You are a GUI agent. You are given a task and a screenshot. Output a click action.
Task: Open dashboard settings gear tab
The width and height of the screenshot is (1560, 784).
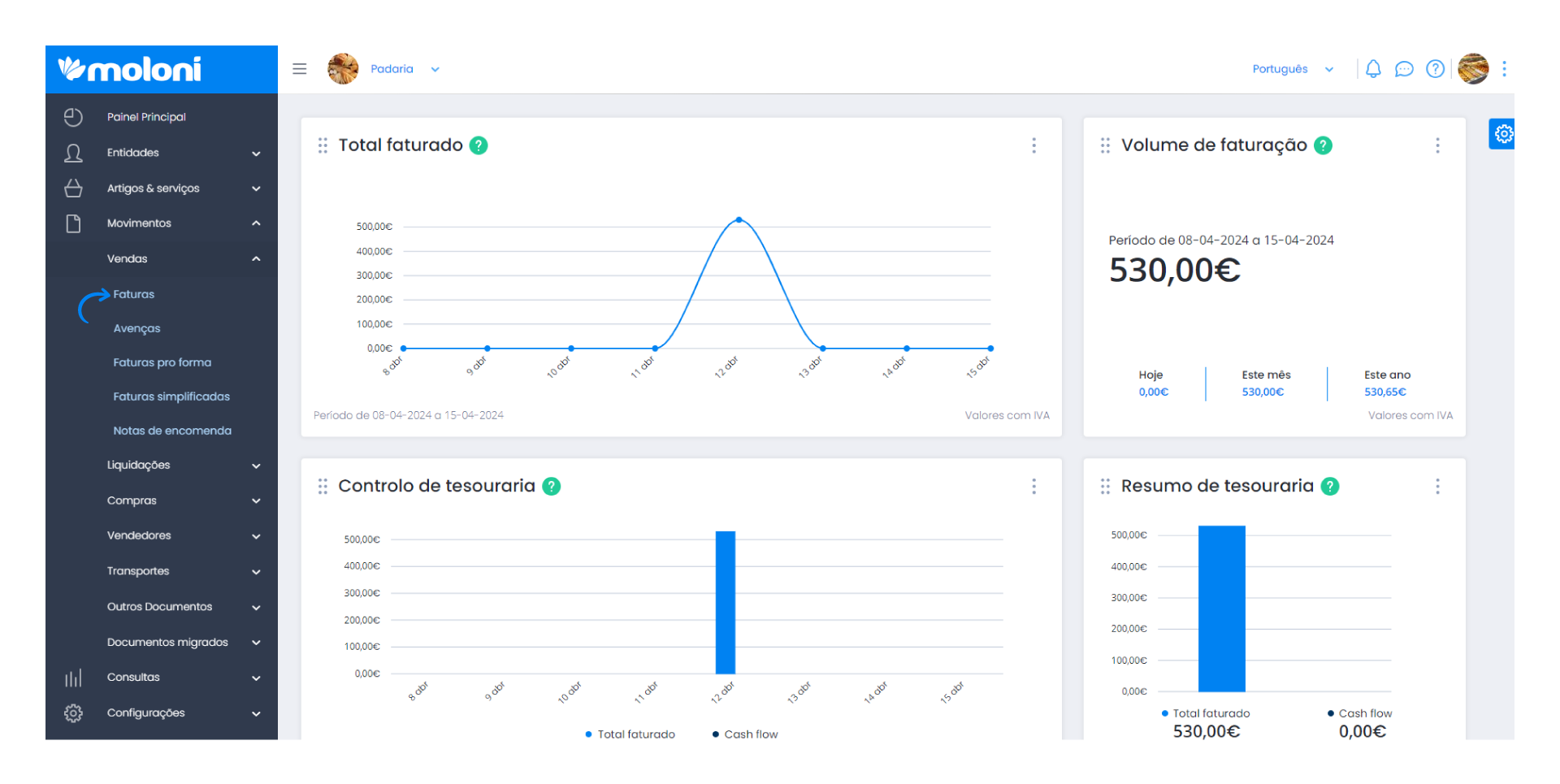point(1503,133)
